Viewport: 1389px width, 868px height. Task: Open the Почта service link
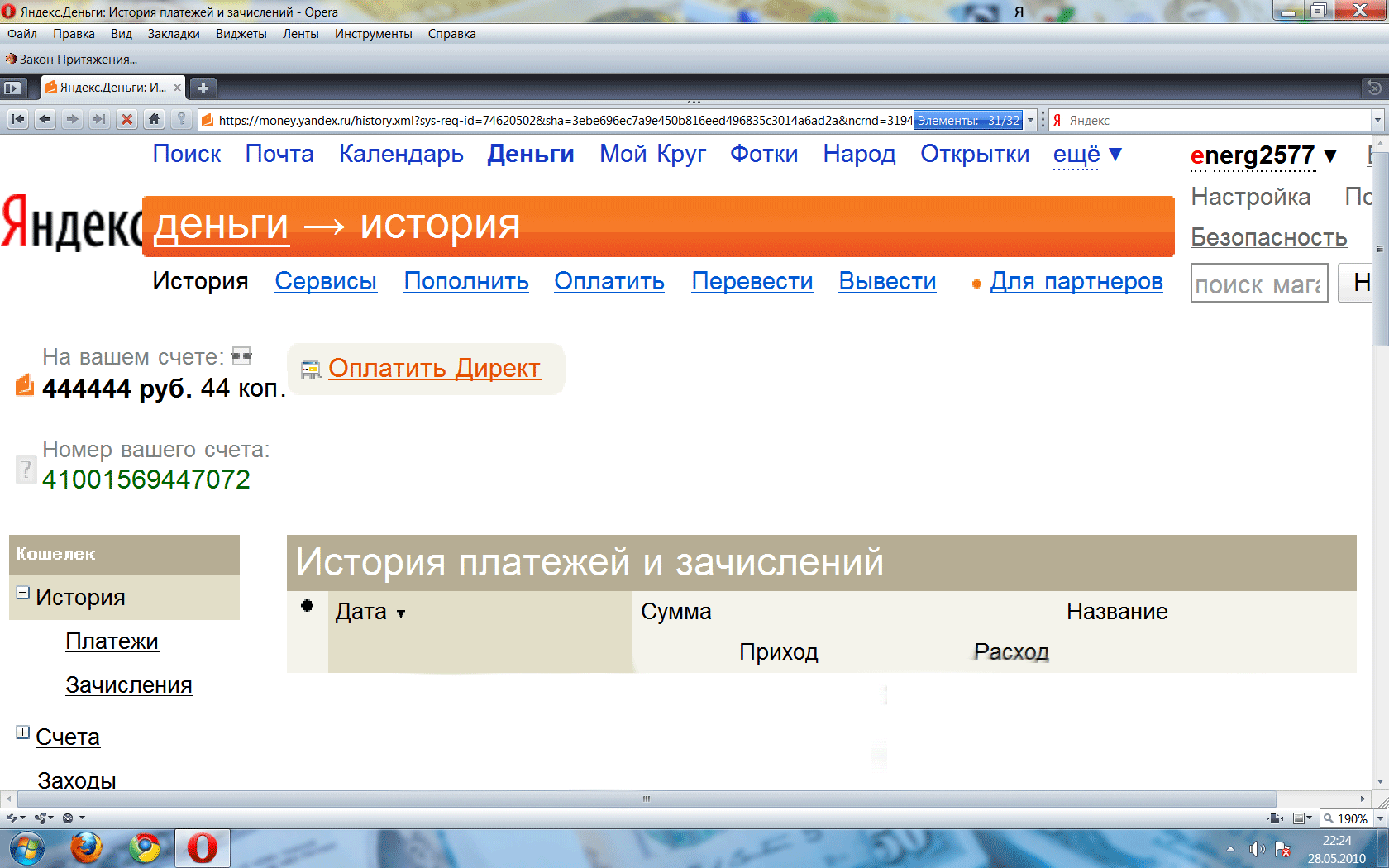(279, 154)
